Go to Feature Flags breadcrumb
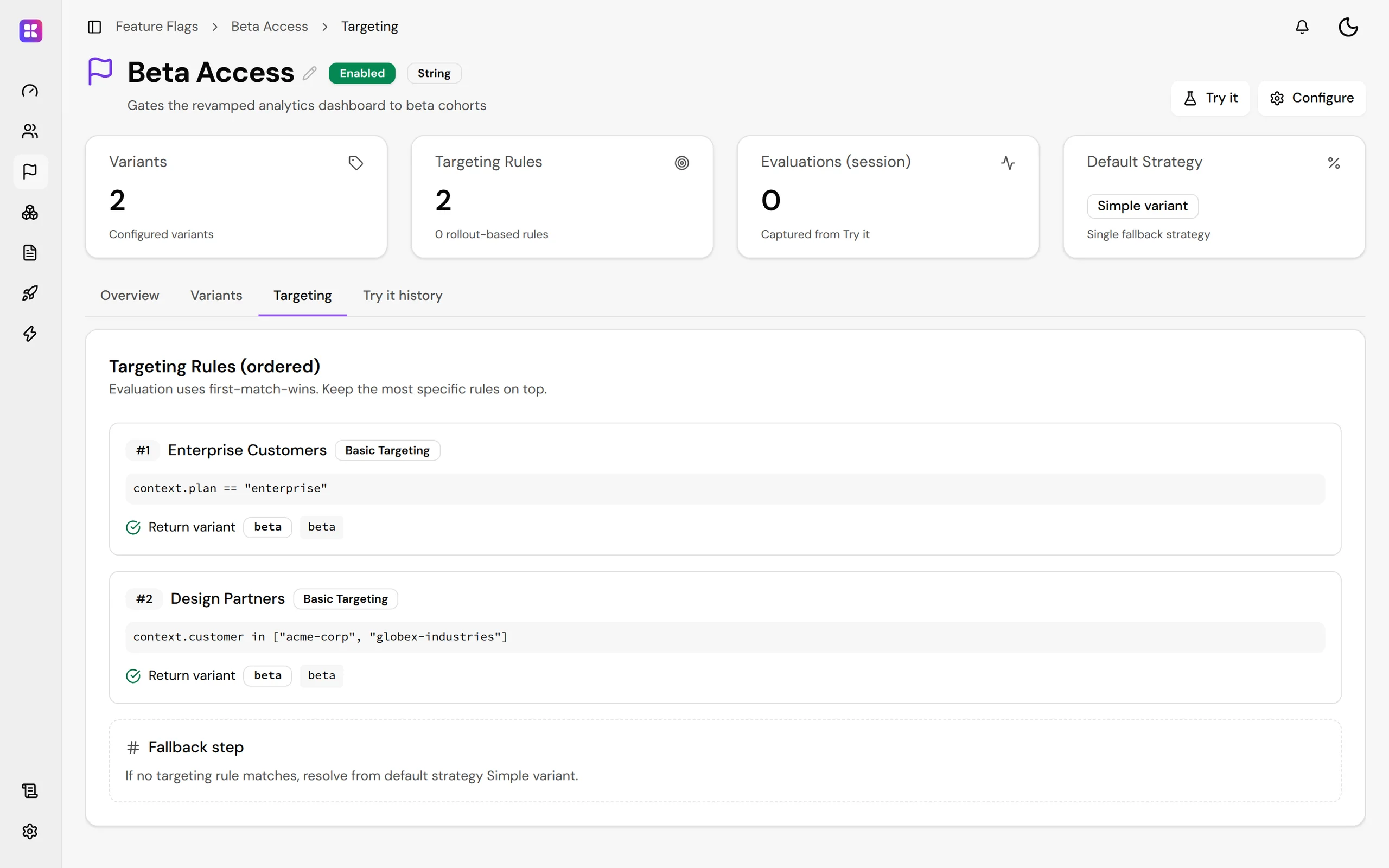The height and width of the screenshot is (868, 1389). [x=157, y=27]
